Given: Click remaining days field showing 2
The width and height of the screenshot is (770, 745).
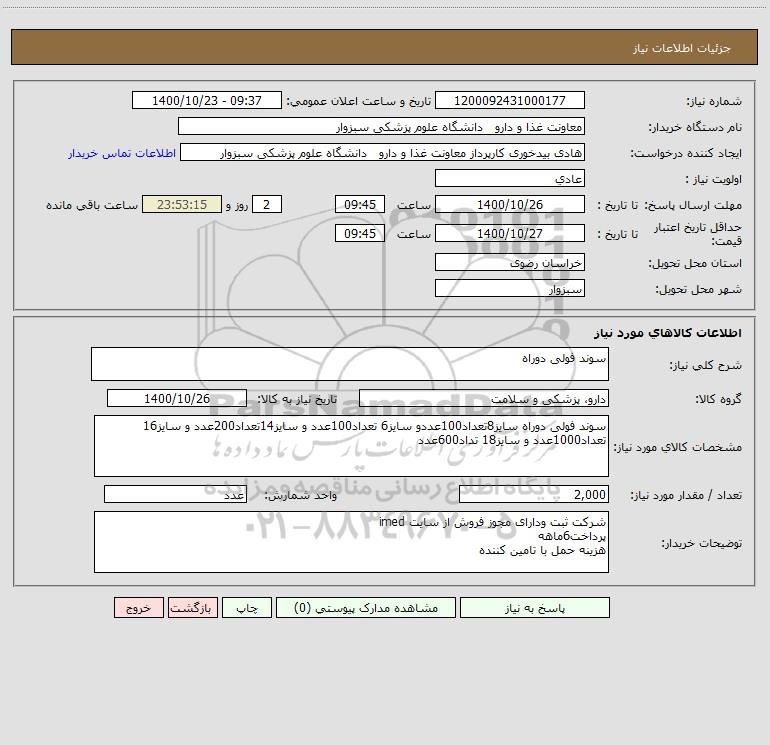Looking at the screenshot, I should tap(267, 205).
